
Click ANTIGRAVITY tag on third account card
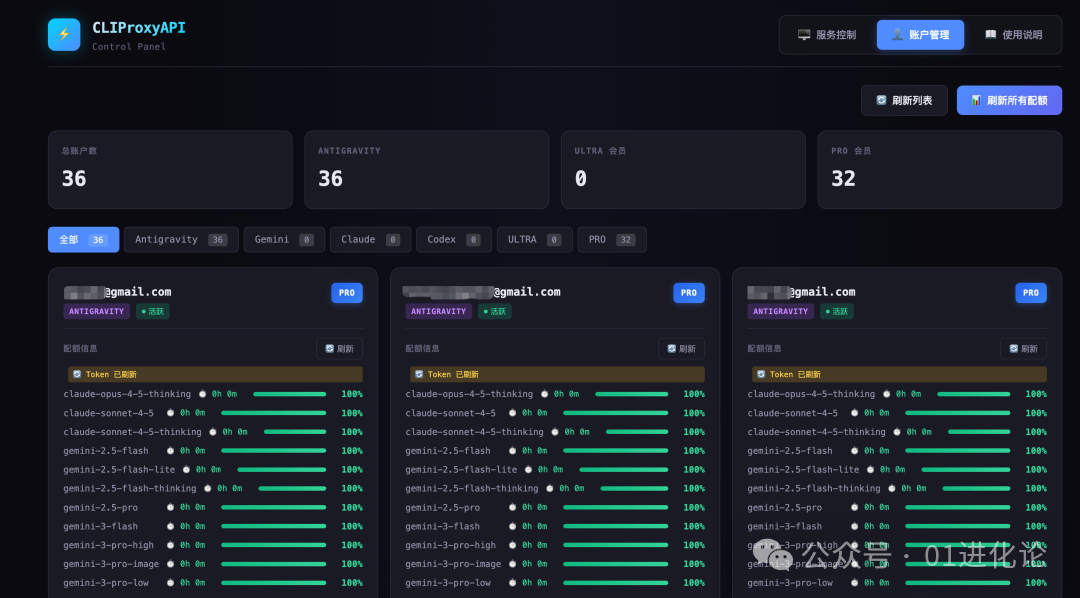point(780,311)
